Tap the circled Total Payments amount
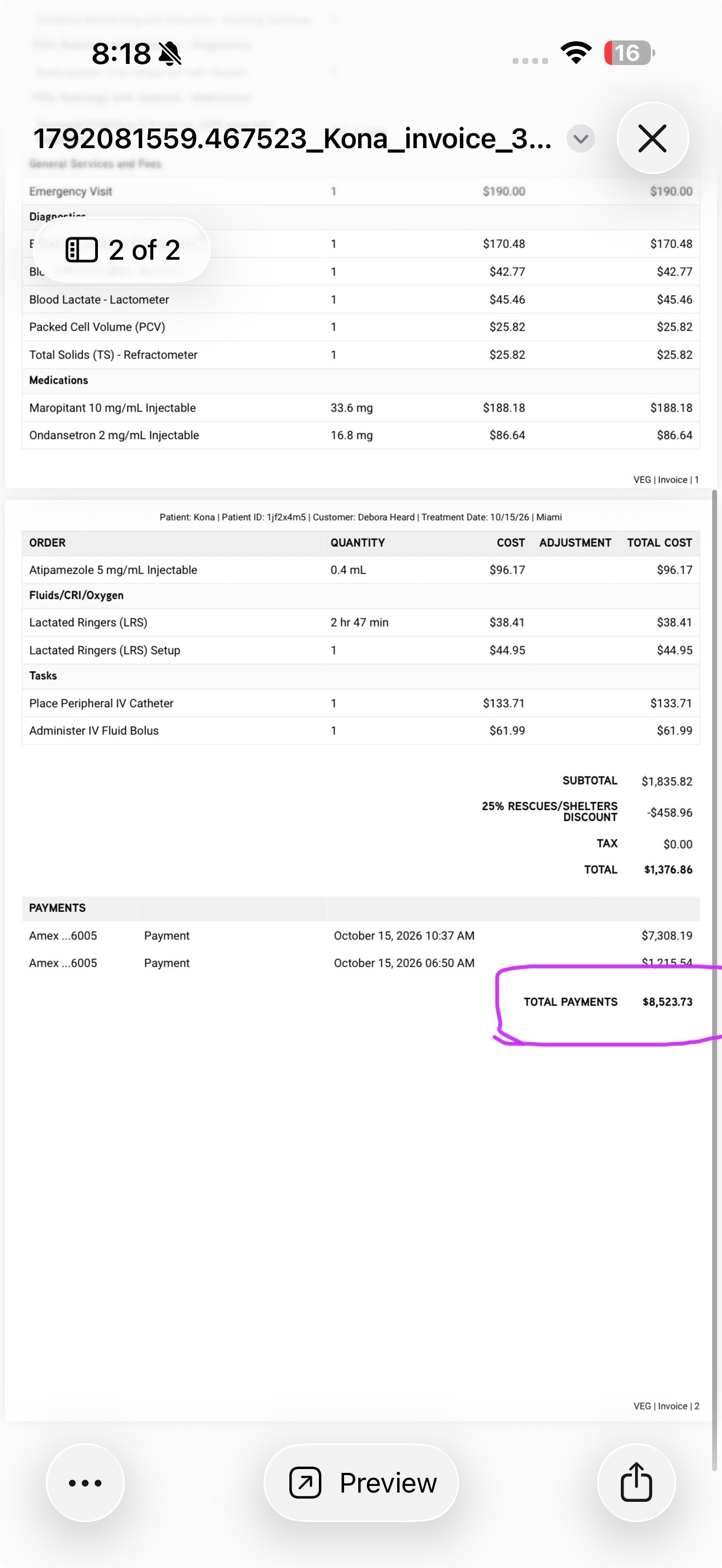Image resolution: width=722 pixels, height=1568 pixels. tap(667, 1002)
